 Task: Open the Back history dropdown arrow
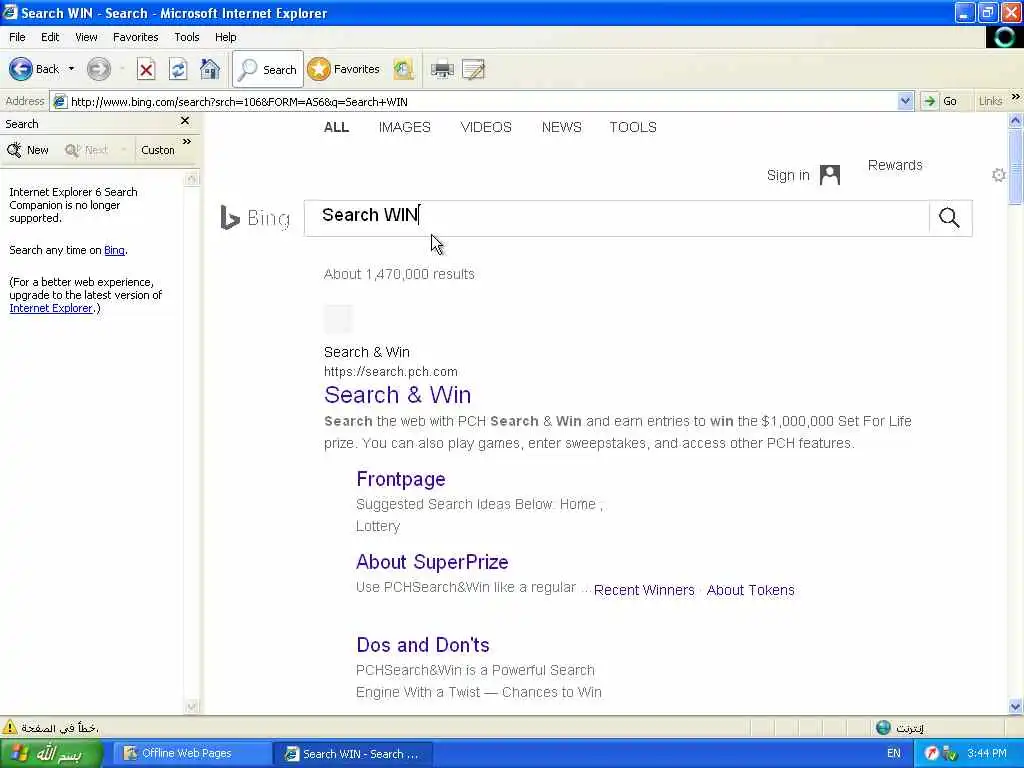[71, 69]
